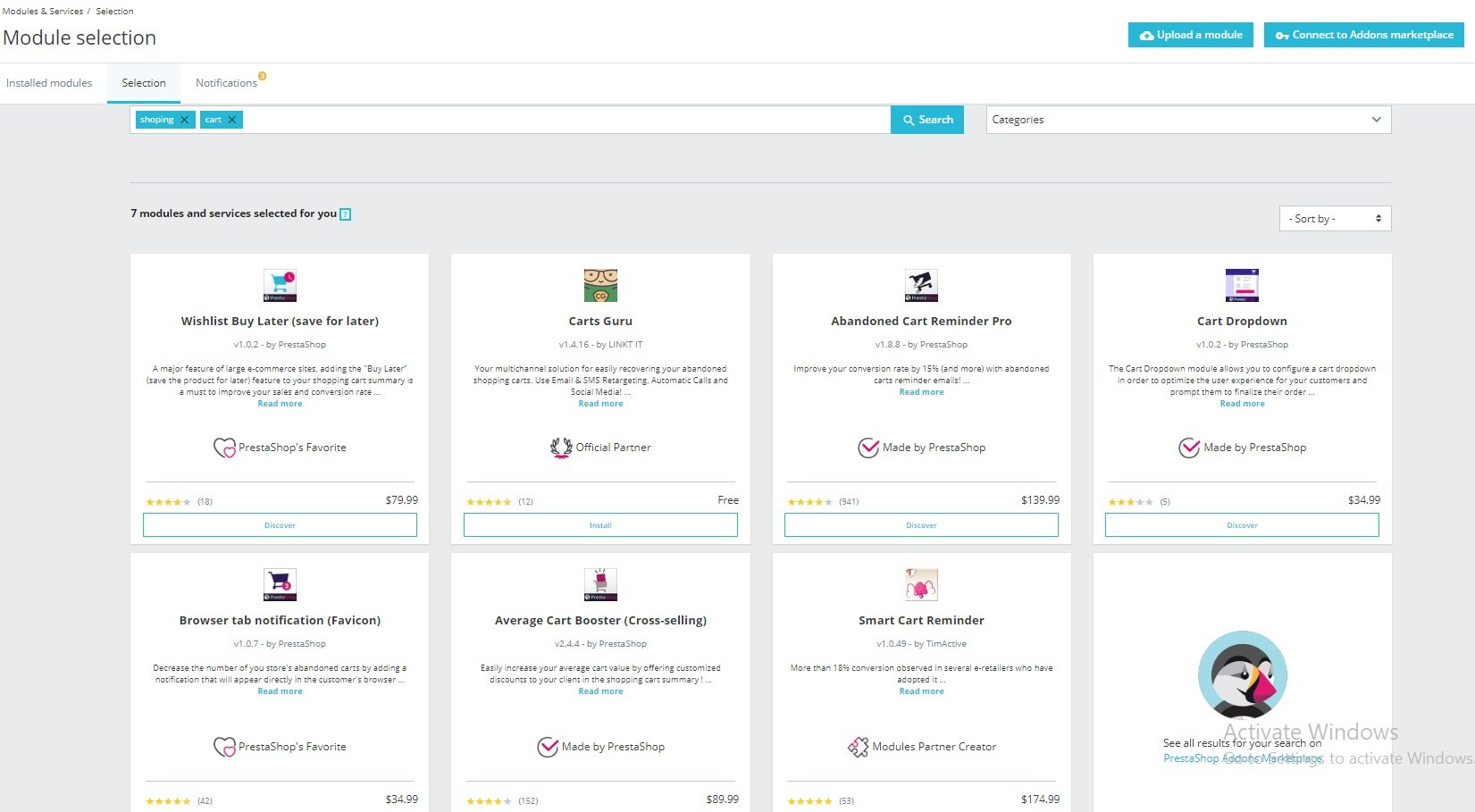Image resolution: width=1475 pixels, height=812 pixels.
Task: Switch to the Installed modules tab
Action: (x=49, y=83)
